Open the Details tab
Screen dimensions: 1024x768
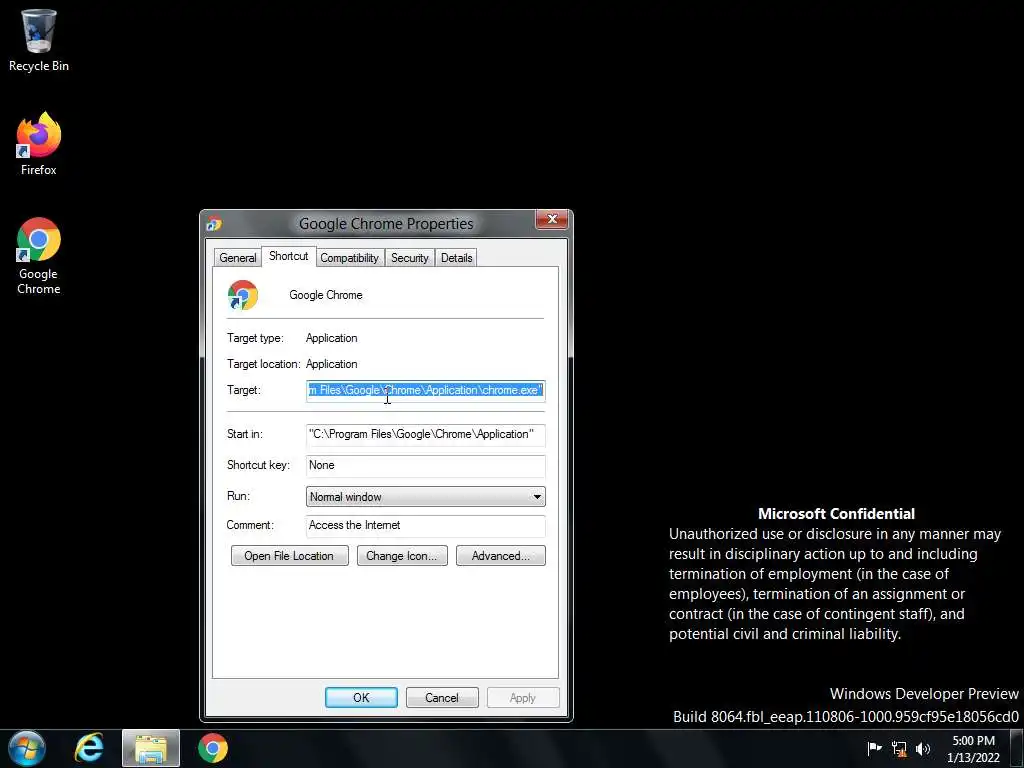pyautogui.click(x=456, y=258)
